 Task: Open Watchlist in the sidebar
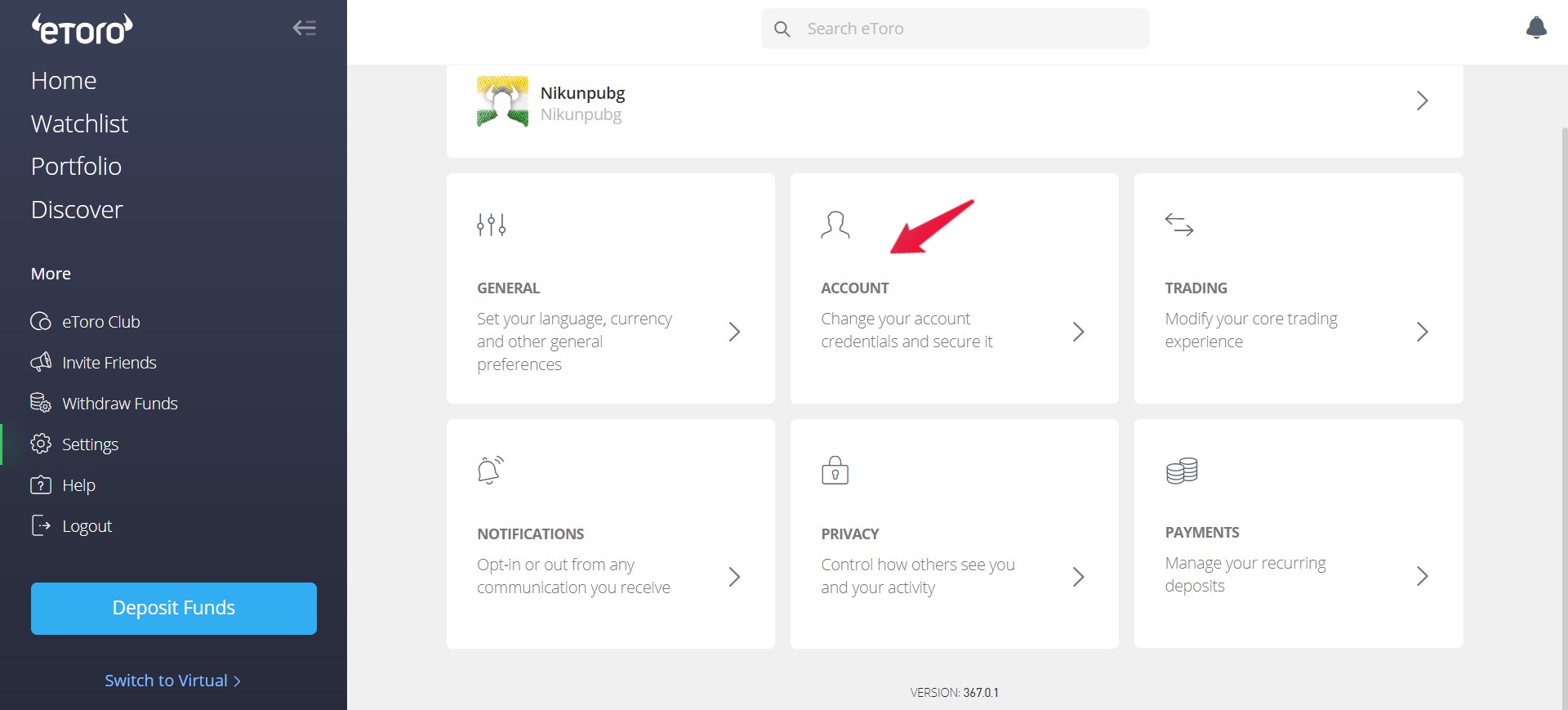(x=79, y=123)
